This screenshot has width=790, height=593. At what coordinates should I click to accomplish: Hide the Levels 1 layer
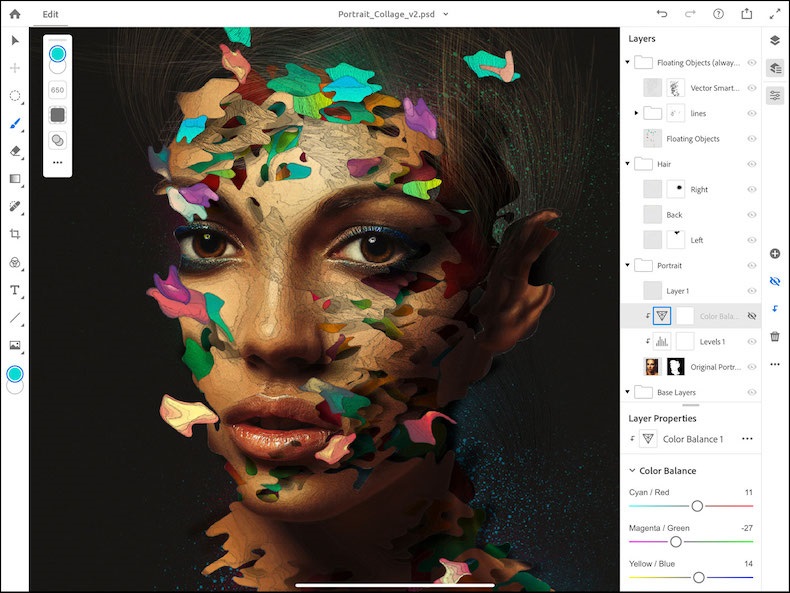coord(752,342)
